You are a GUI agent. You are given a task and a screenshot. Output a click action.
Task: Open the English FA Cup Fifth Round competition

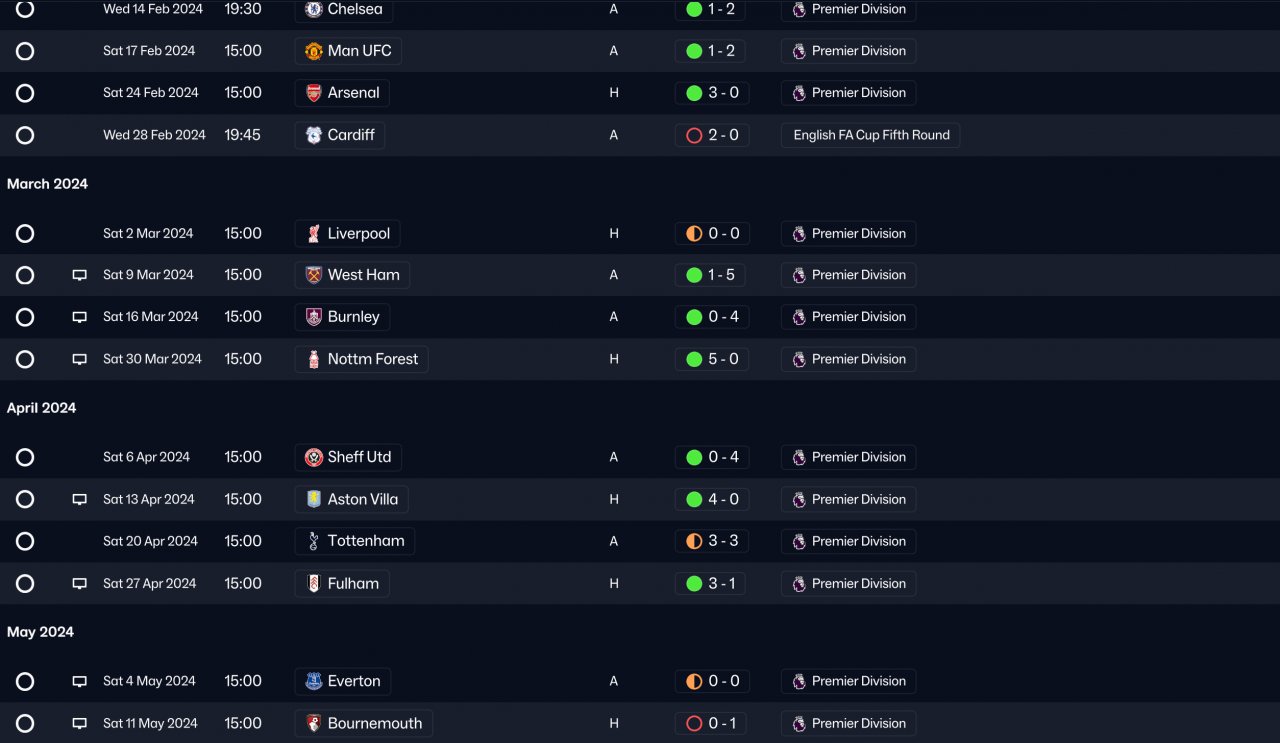(x=871, y=135)
